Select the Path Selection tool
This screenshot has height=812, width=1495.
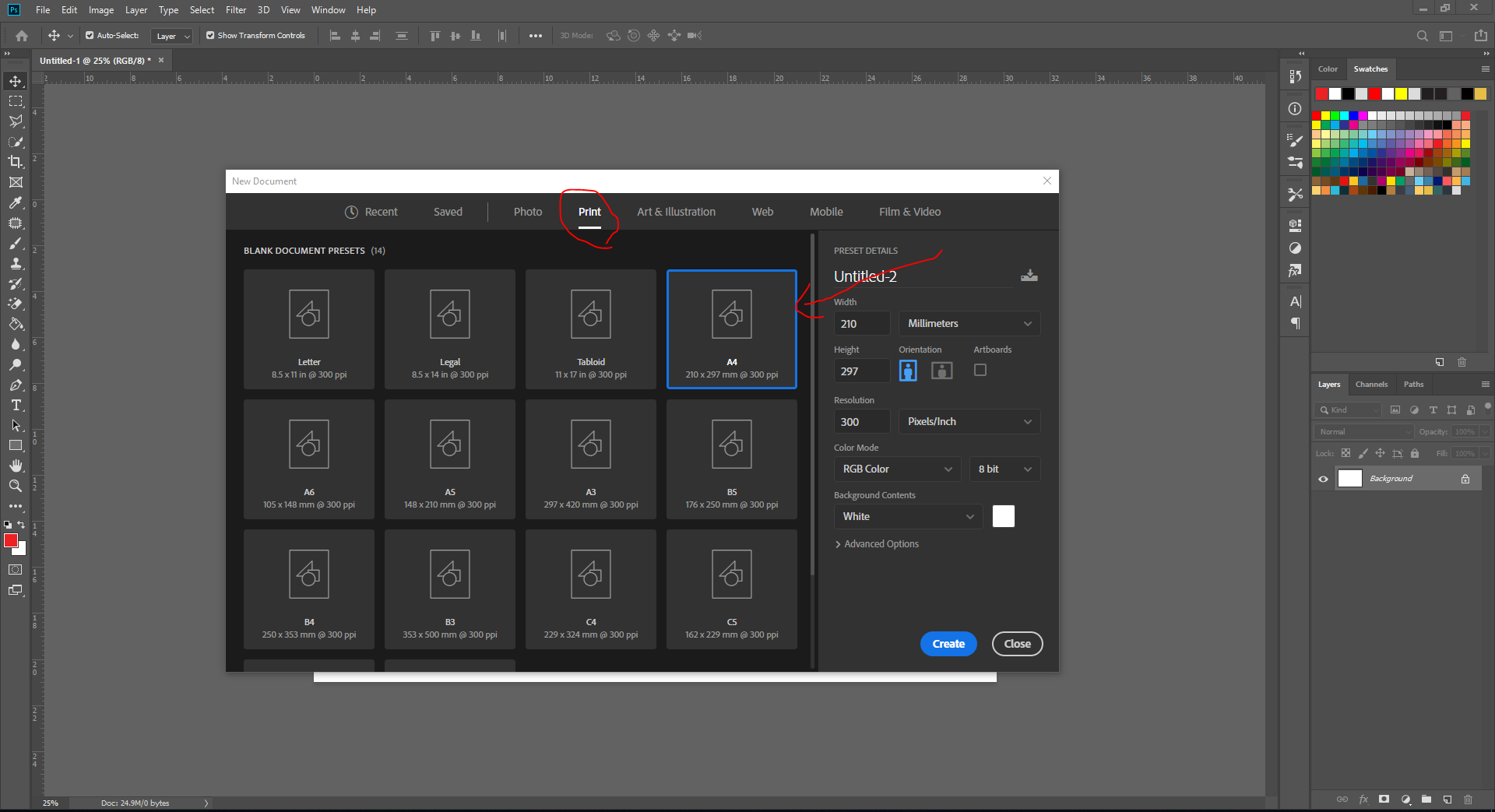pyautogui.click(x=16, y=425)
